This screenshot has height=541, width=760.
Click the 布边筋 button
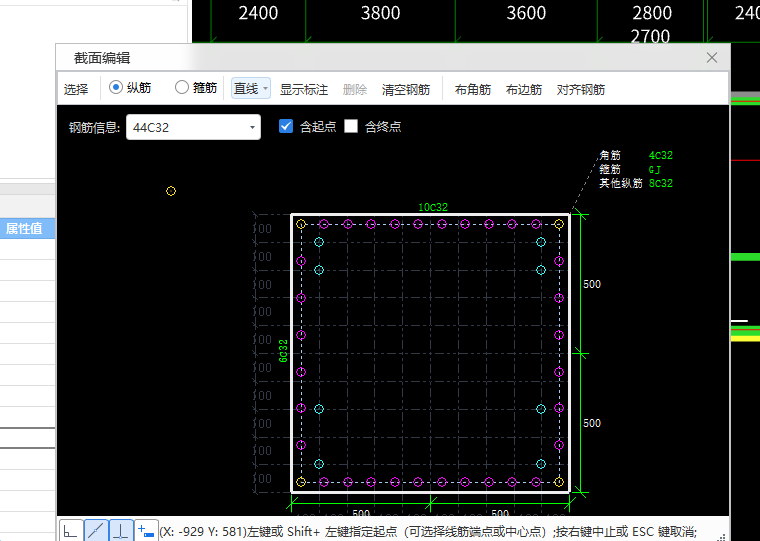[x=523, y=89]
